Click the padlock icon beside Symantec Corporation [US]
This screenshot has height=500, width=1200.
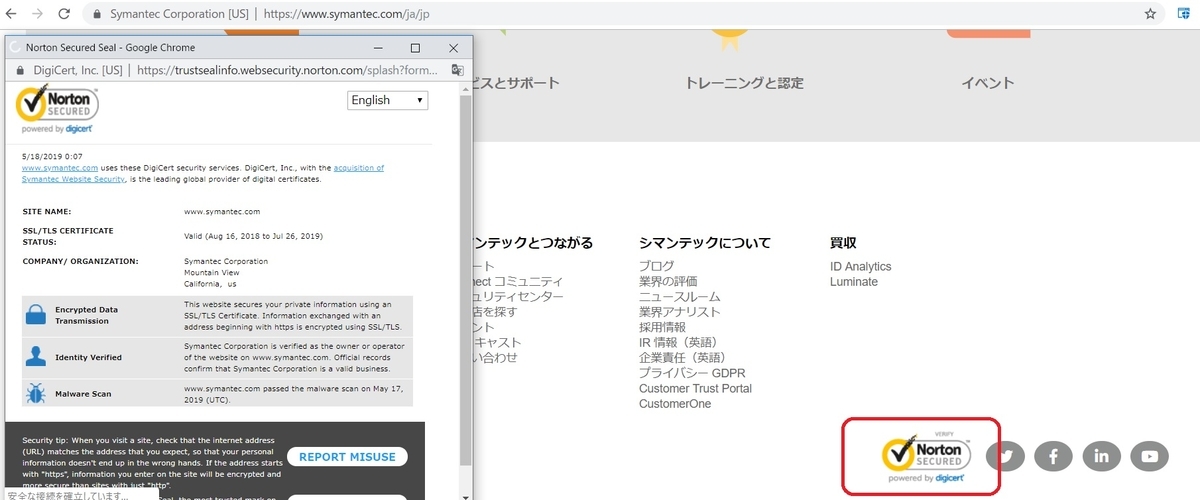pyautogui.click(x=97, y=15)
